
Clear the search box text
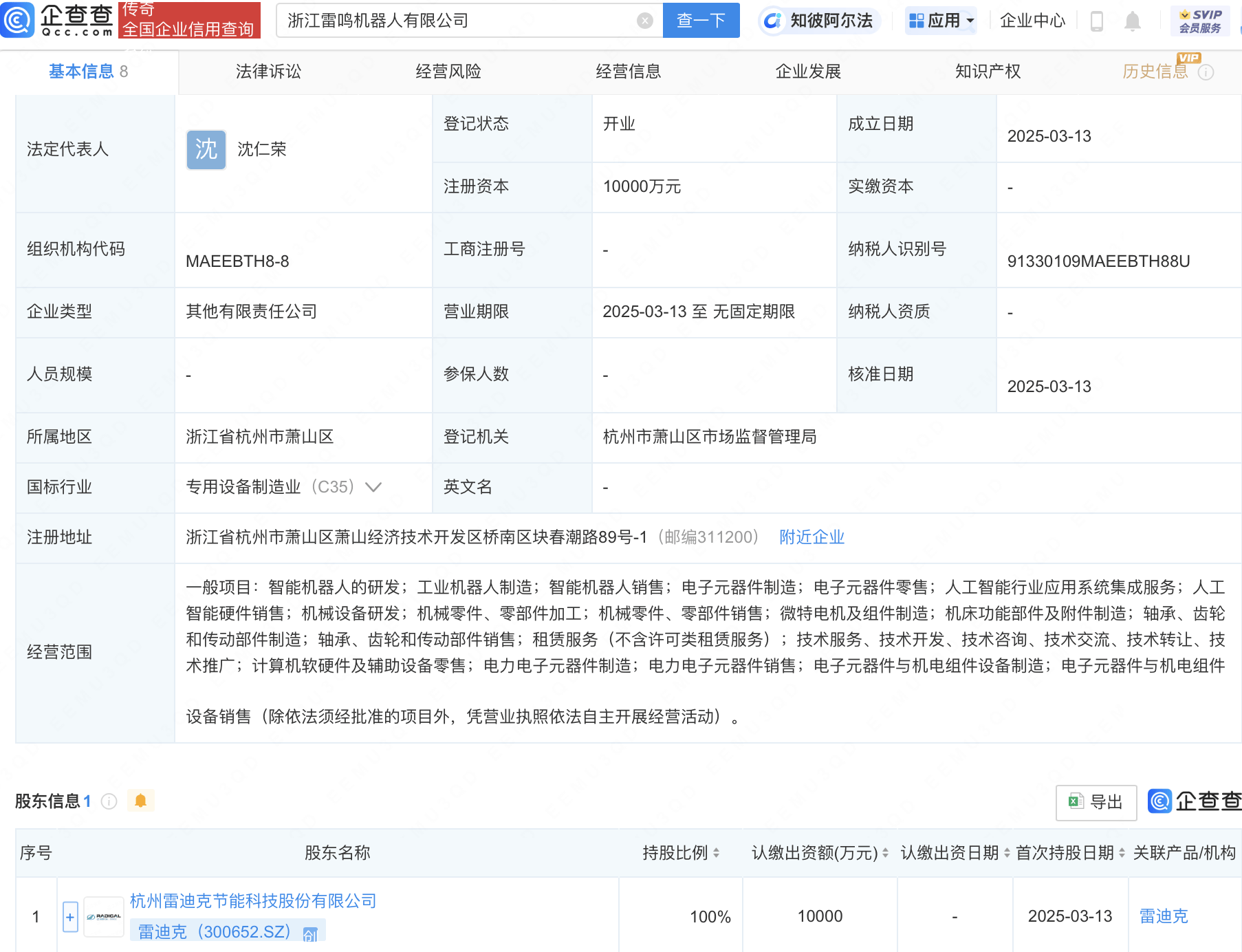[x=645, y=21]
